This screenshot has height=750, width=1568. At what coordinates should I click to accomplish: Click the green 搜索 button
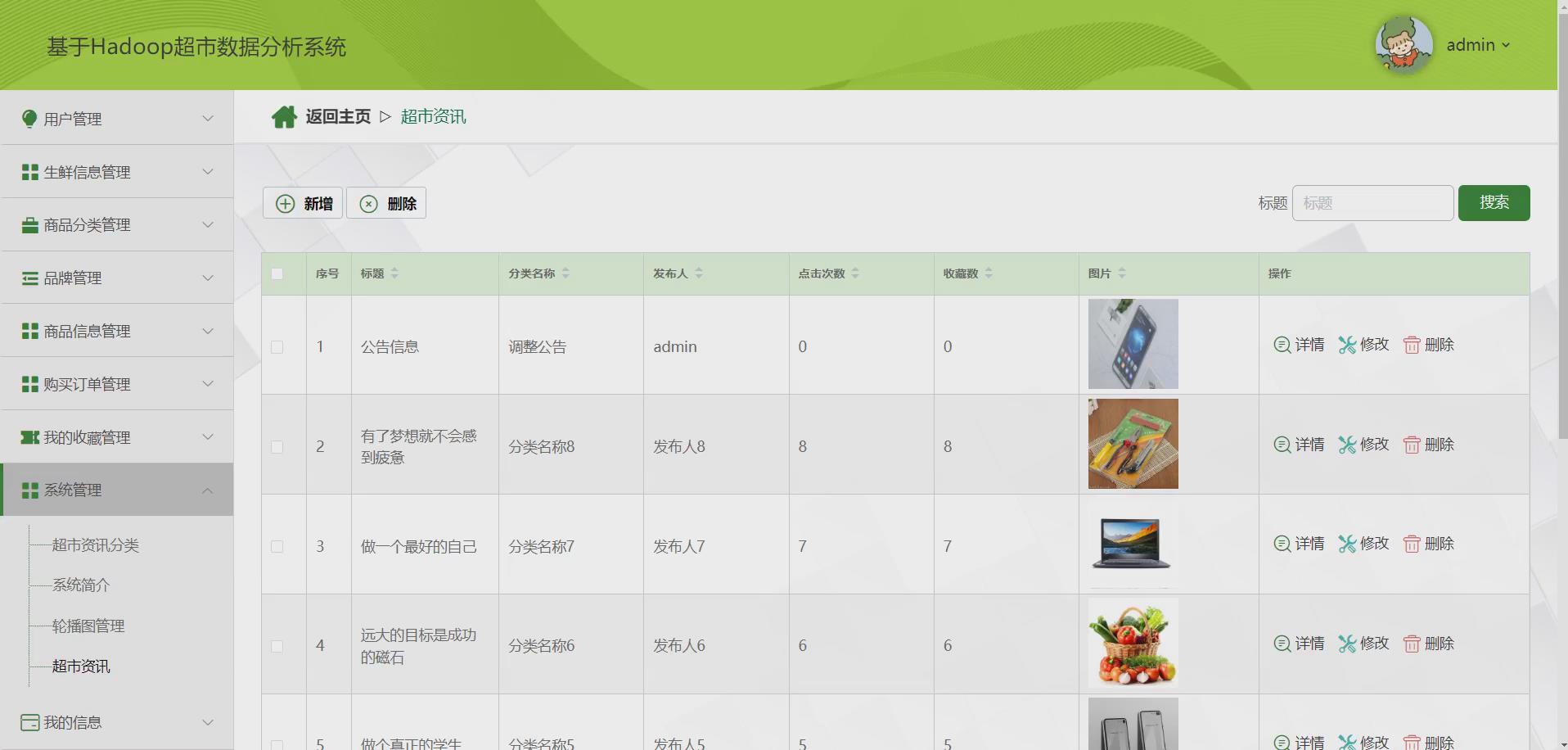pos(1494,203)
